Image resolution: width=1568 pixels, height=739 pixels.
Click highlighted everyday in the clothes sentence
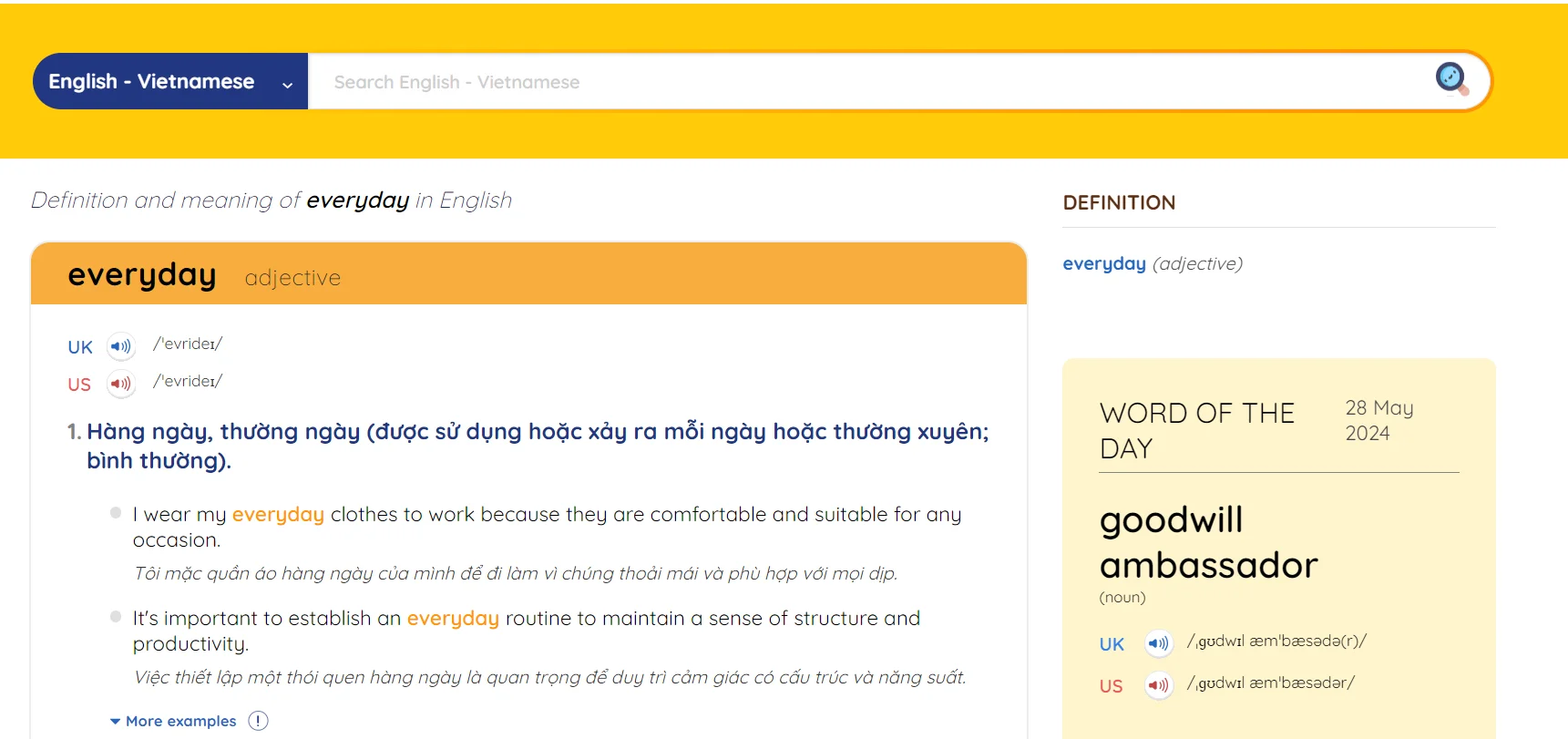pos(278,514)
